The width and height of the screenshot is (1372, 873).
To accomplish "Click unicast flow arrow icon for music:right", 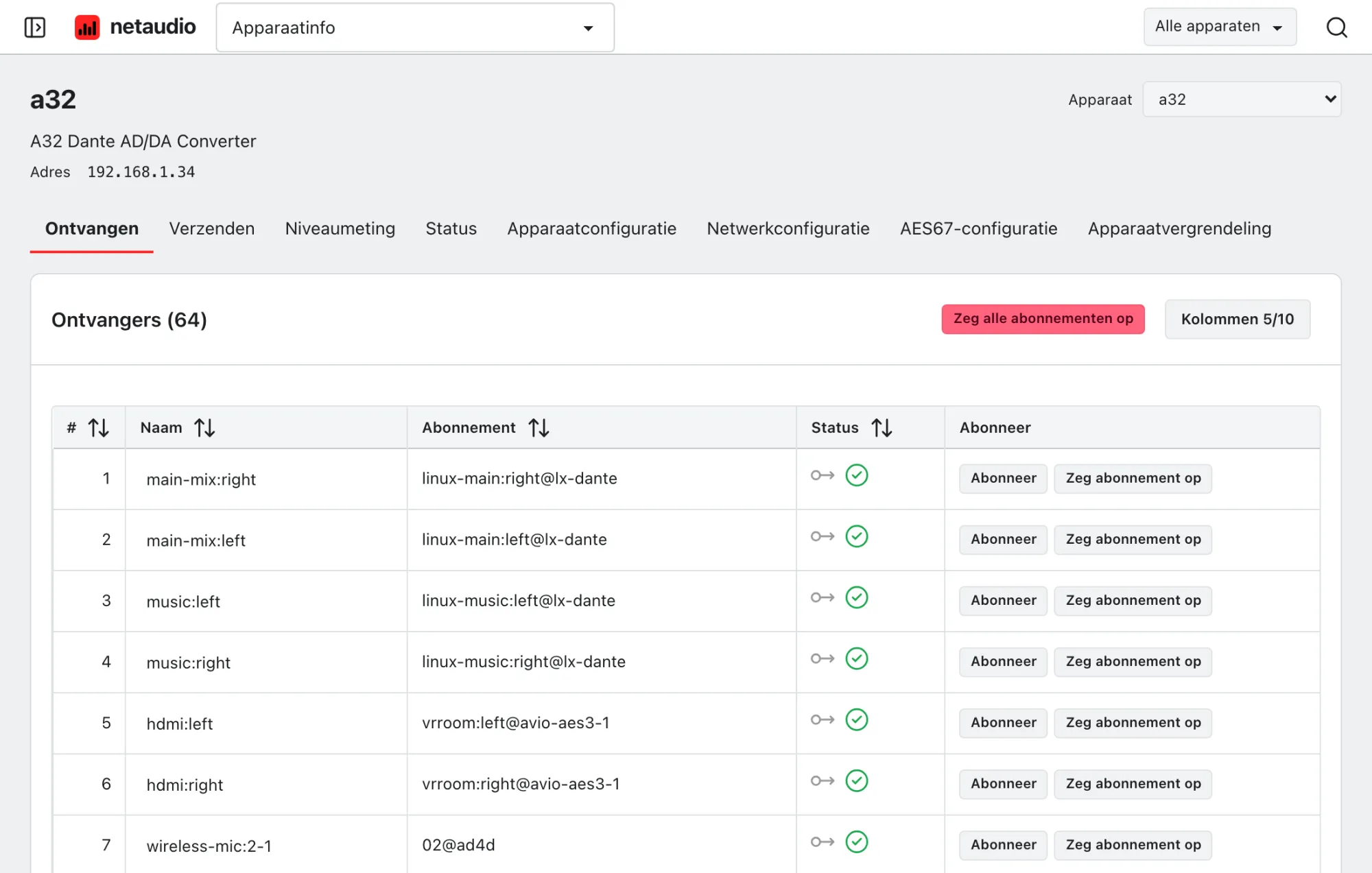I will (x=823, y=658).
